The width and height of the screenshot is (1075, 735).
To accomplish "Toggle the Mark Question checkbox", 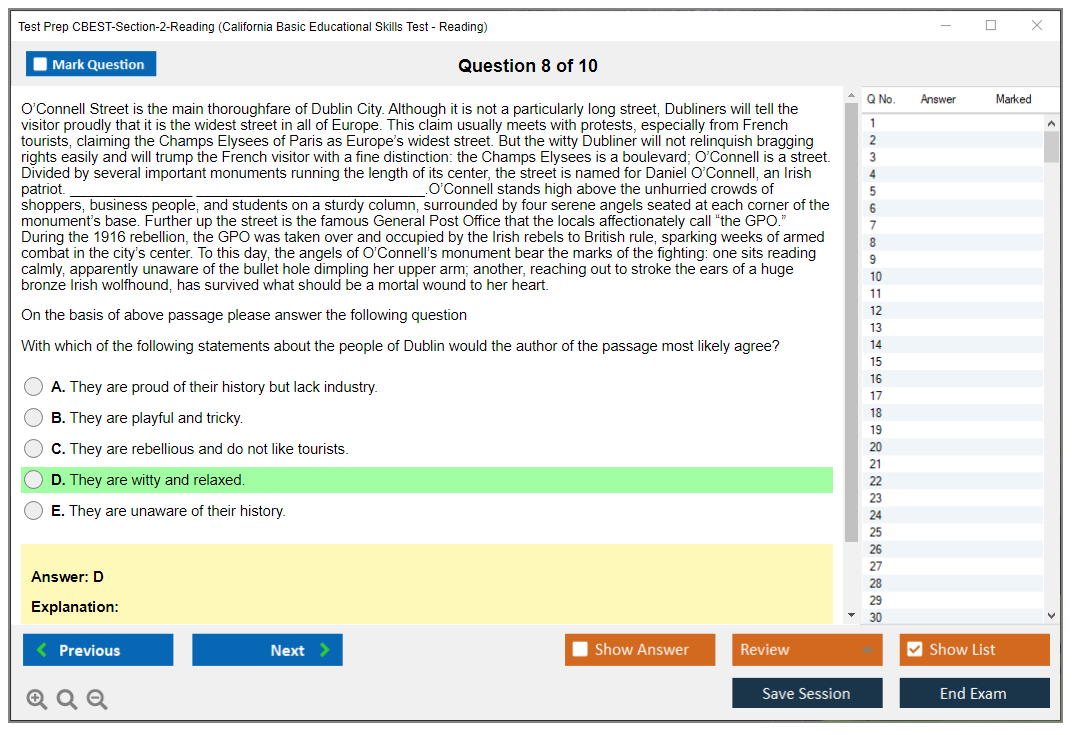I will (x=41, y=65).
